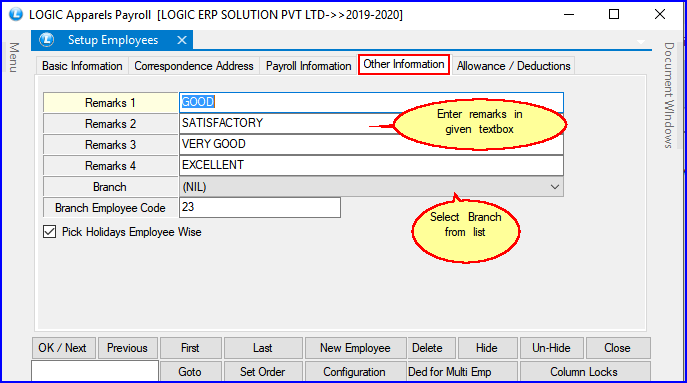Expand the Menu side panel
Image resolution: width=687 pixels, height=383 pixels.
click(x=14, y=57)
